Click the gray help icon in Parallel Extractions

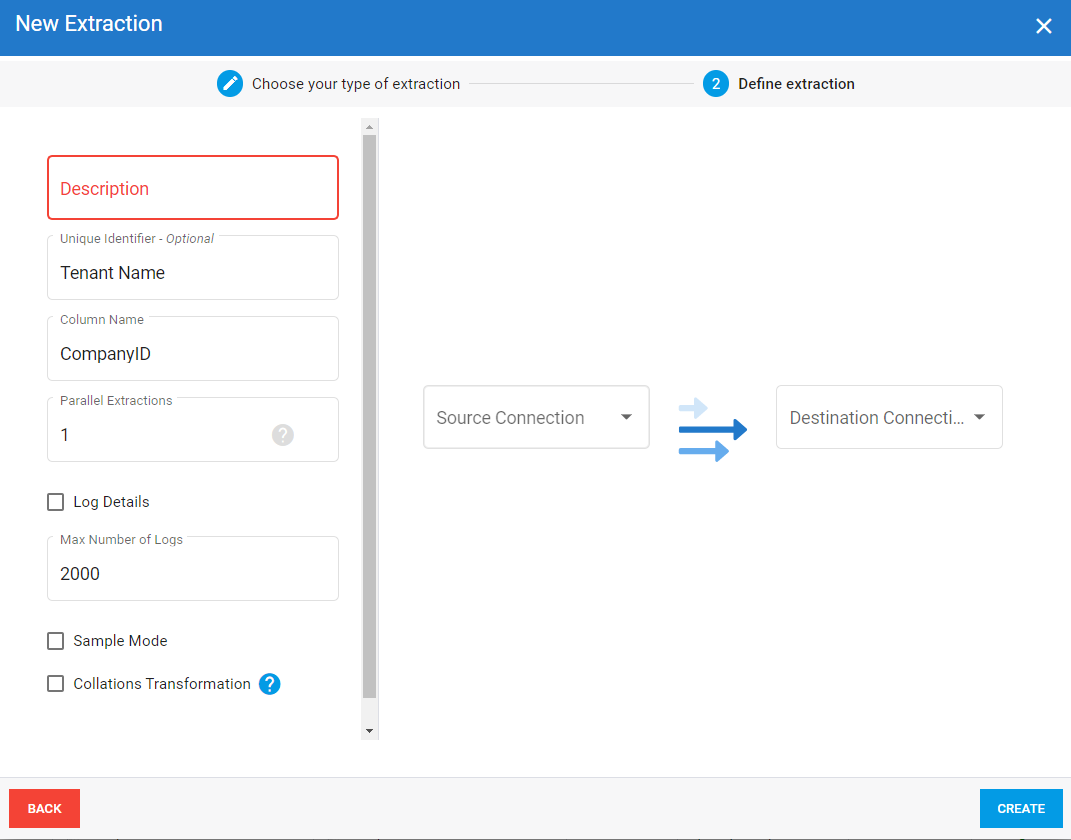(282, 435)
